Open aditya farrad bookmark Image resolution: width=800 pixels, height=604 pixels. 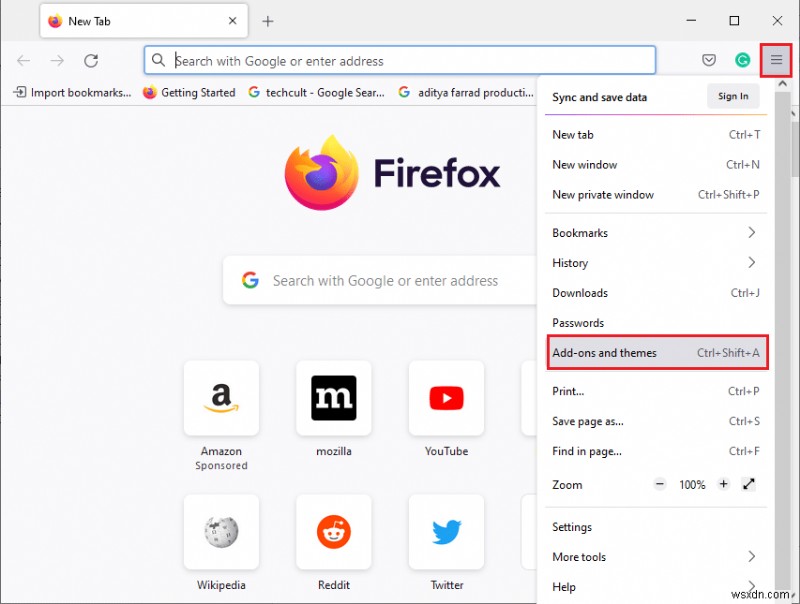[466, 92]
